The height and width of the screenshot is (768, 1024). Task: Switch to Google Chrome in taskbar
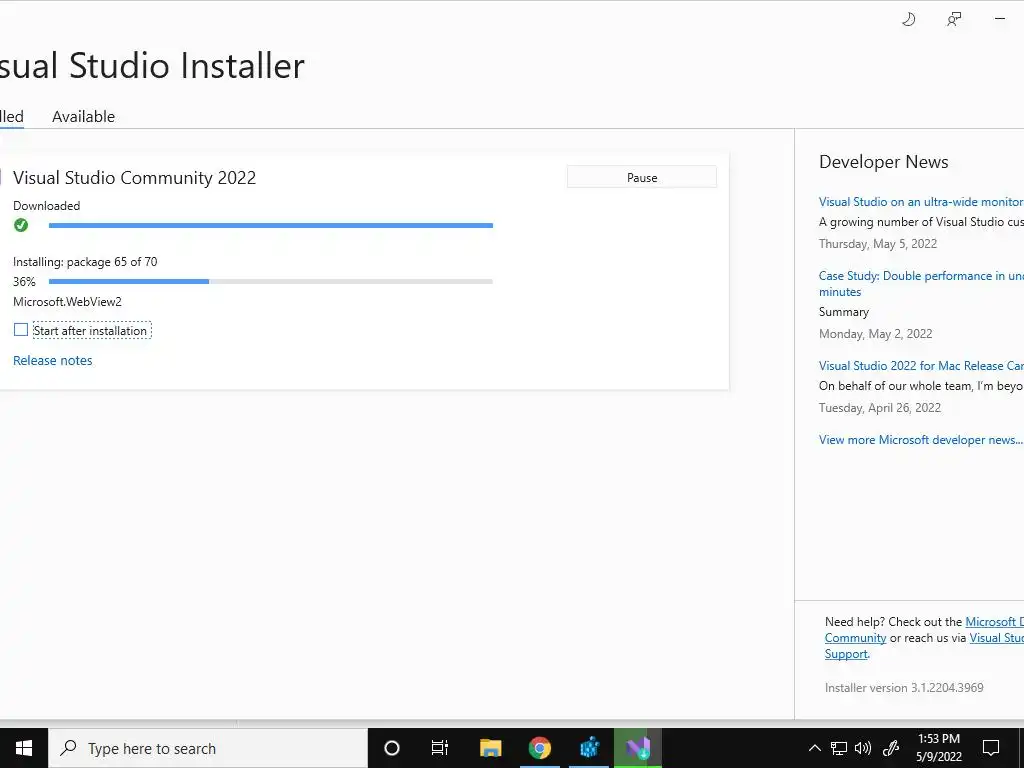(539, 748)
